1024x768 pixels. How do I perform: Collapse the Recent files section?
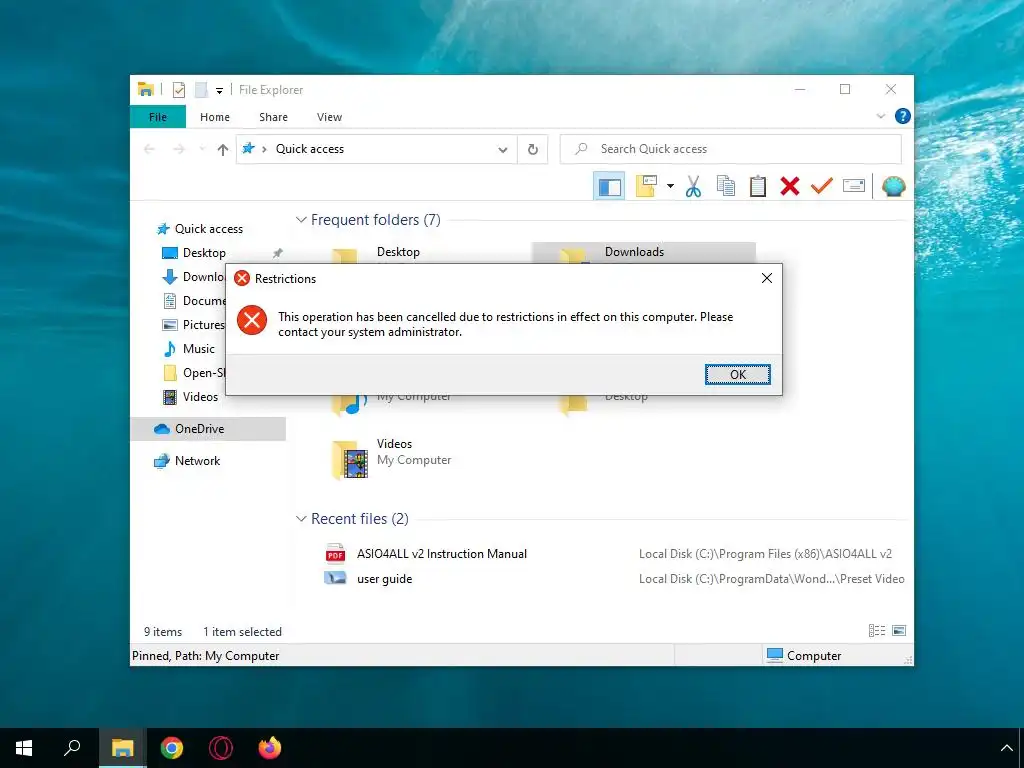click(x=301, y=519)
